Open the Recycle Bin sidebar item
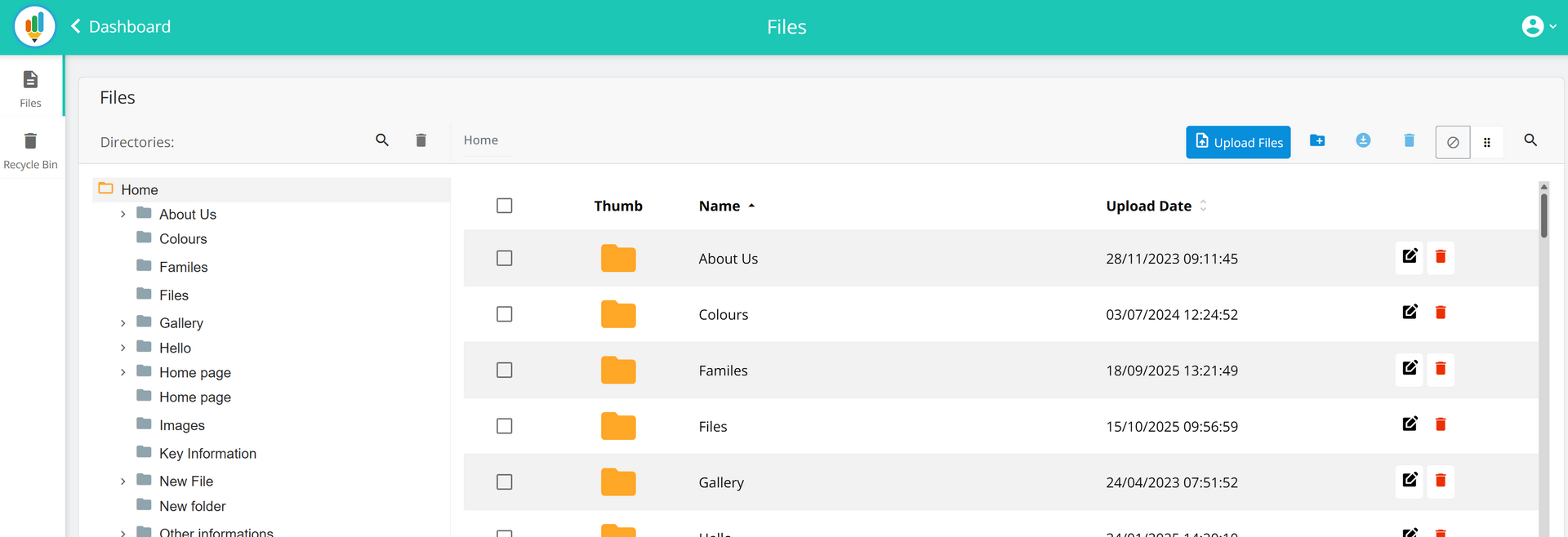The height and width of the screenshot is (537, 1568). (31, 150)
